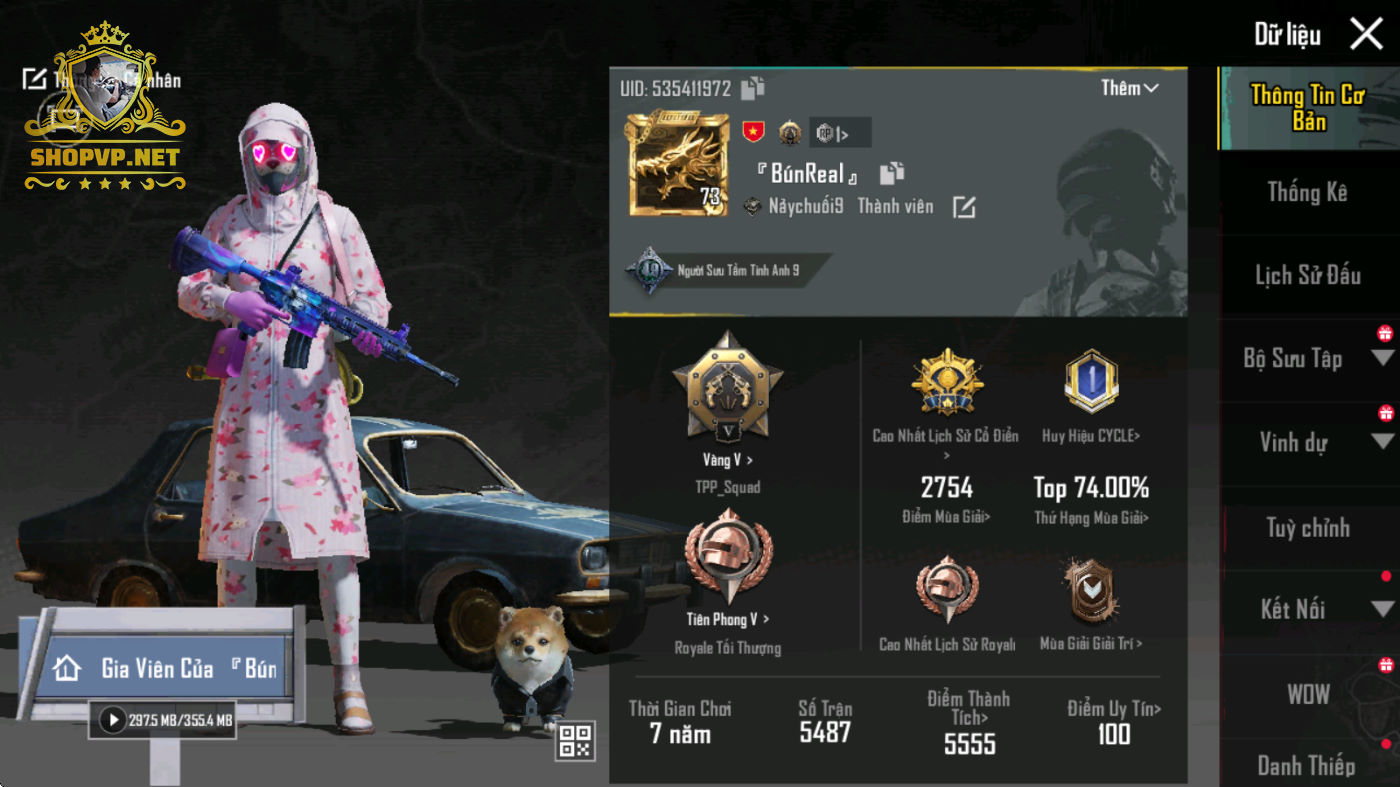The width and height of the screenshot is (1400, 787).
Task: Open the Lịch Sử Đấu tab
Action: coord(1308,275)
